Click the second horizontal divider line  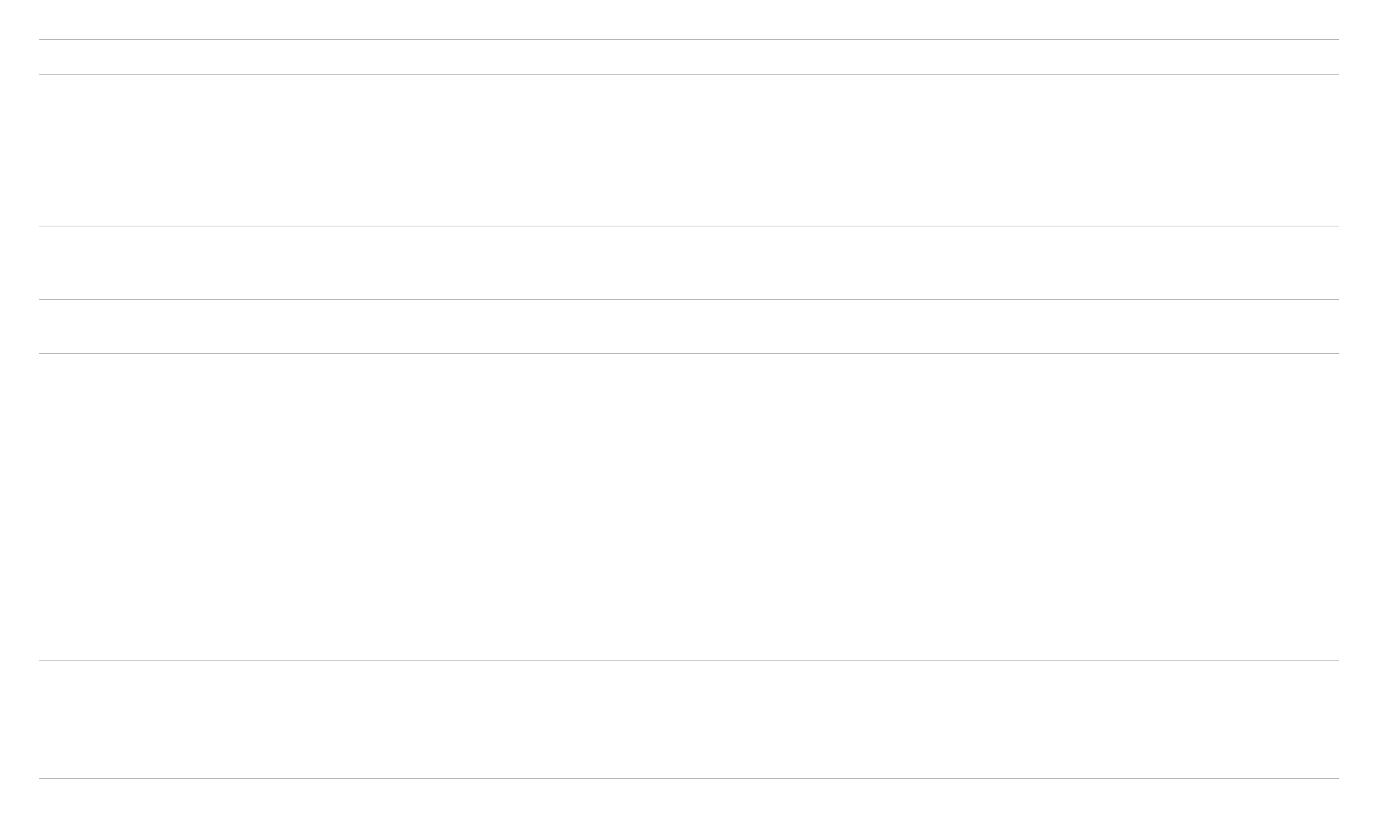(x=688, y=74)
